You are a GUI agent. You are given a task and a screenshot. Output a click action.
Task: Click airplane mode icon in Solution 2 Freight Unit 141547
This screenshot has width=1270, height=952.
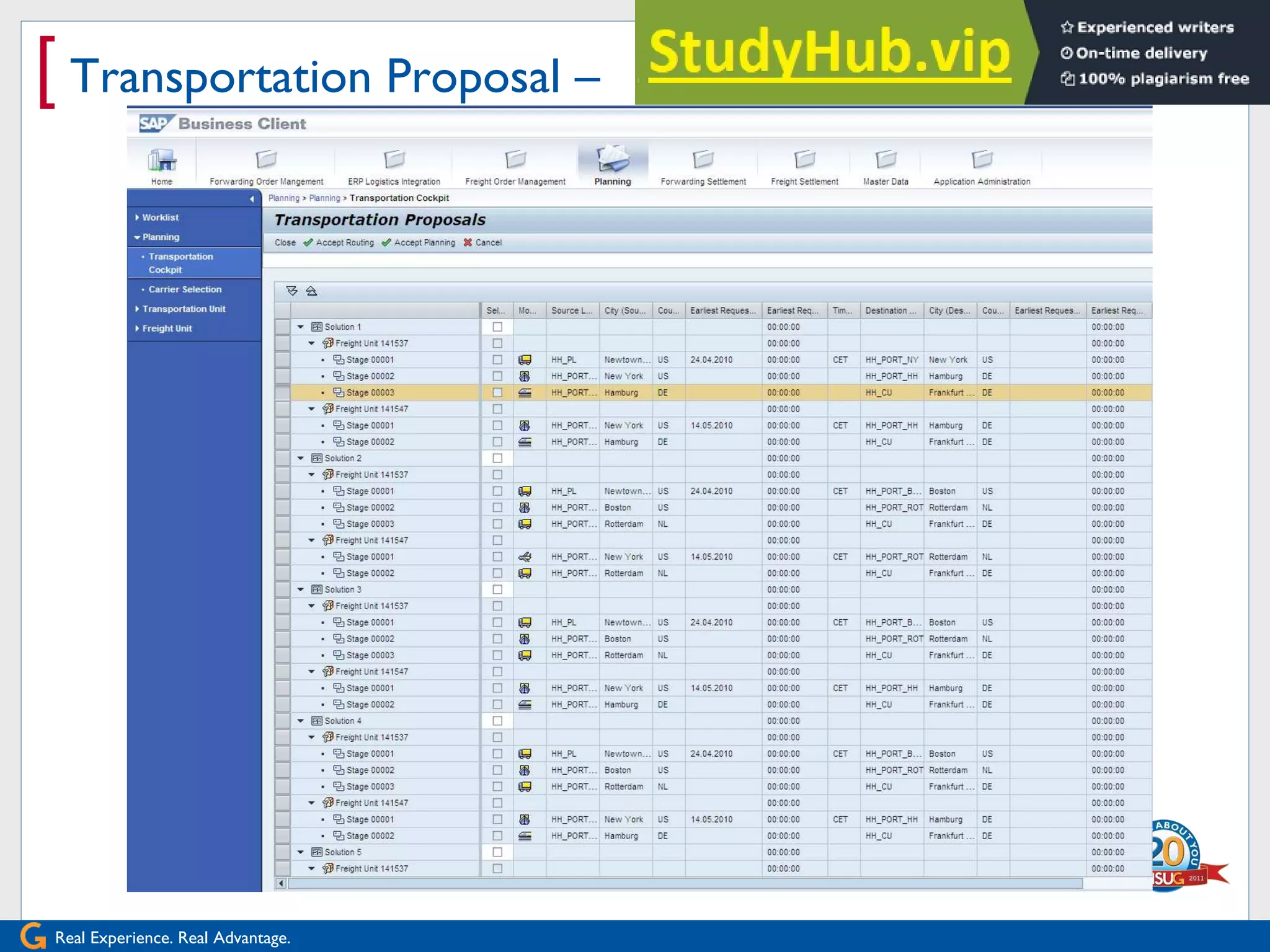[x=525, y=557]
